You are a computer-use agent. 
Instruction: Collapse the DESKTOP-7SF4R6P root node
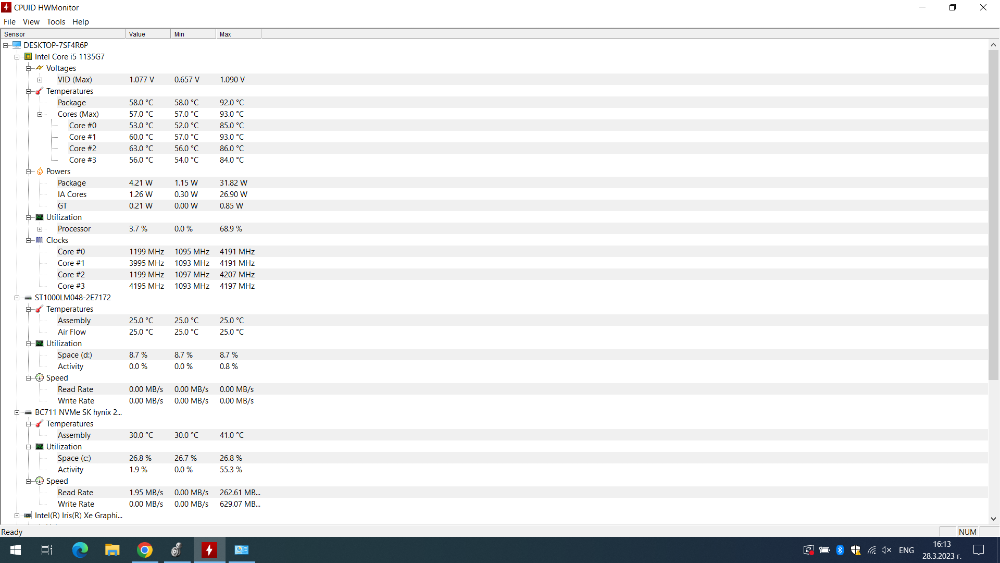coord(6,45)
